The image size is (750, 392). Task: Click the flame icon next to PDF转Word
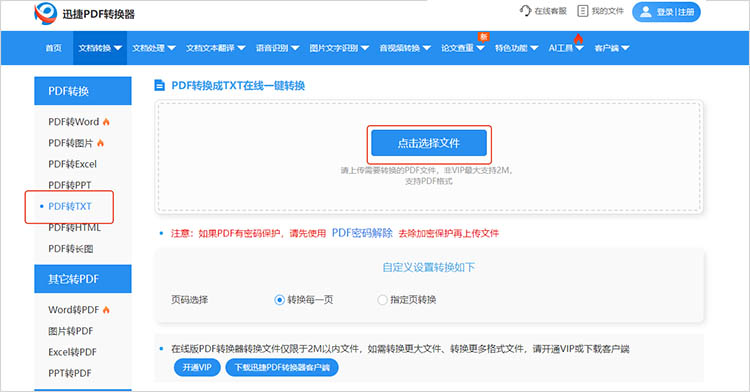pos(106,122)
